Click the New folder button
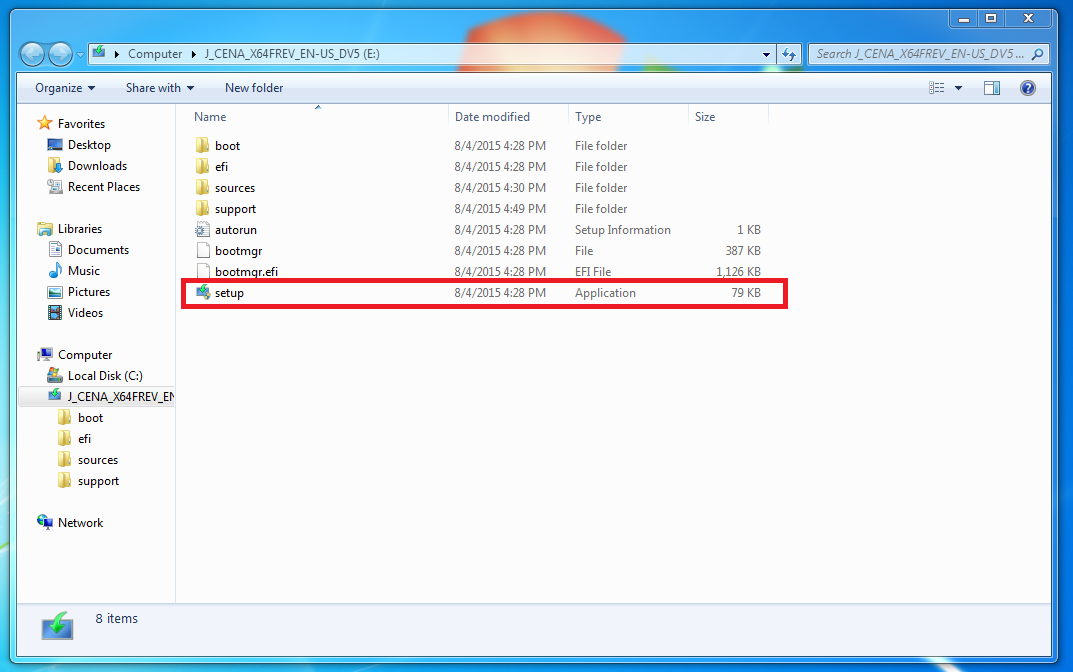1073x672 pixels. tap(254, 88)
